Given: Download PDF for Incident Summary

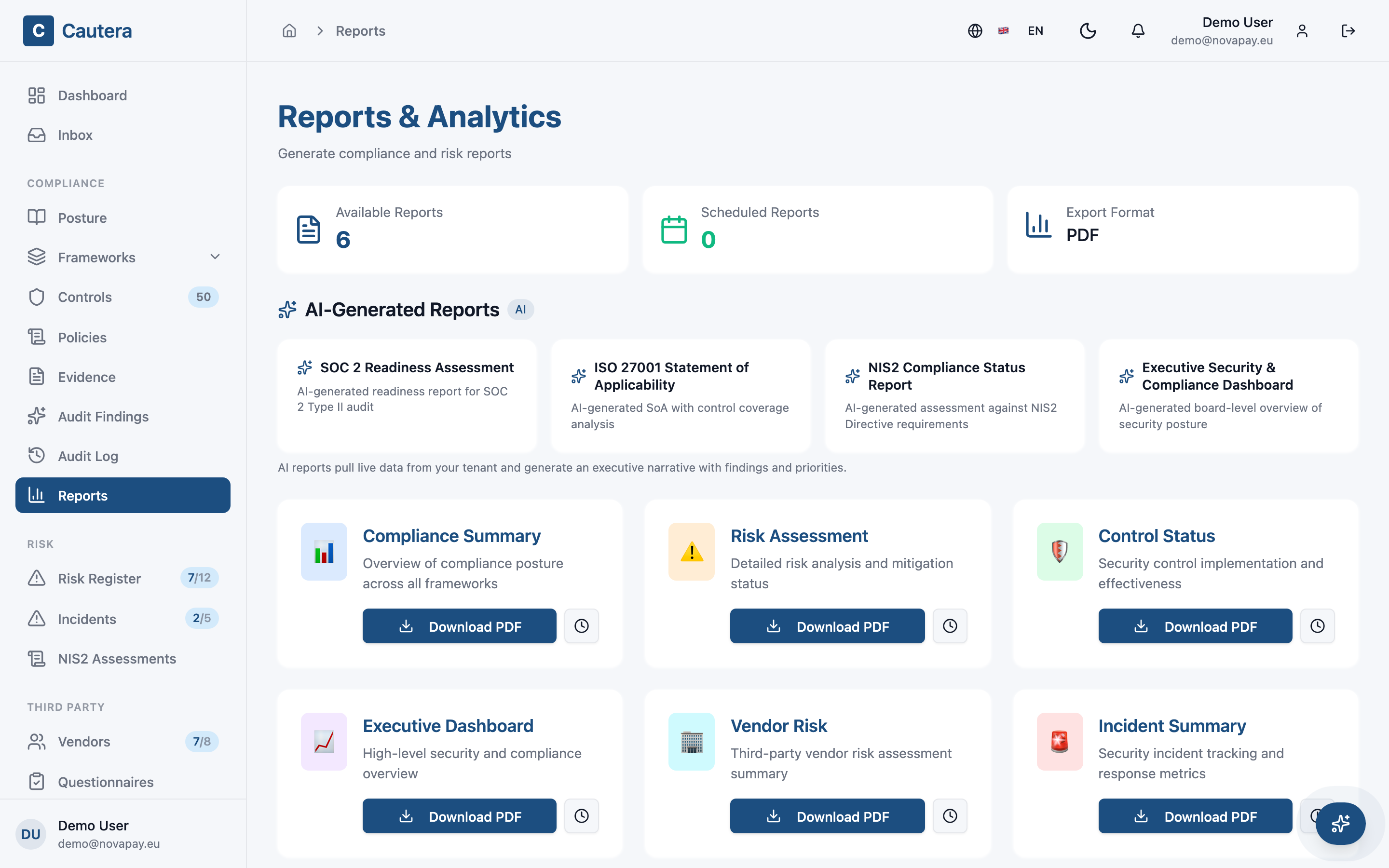Looking at the screenshot, I should 1195,816.
